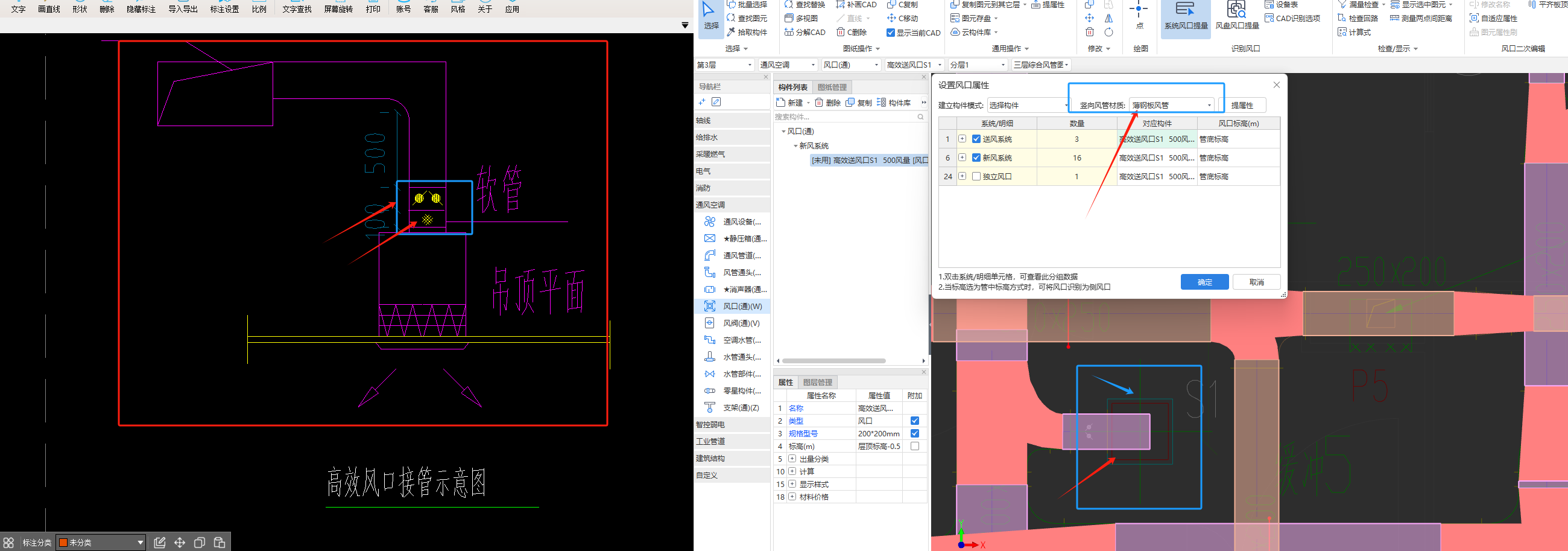The image size is (1568, 551).
Task: Toggle 显示当前CAD checkbox
Action: (x=891, y=33)
